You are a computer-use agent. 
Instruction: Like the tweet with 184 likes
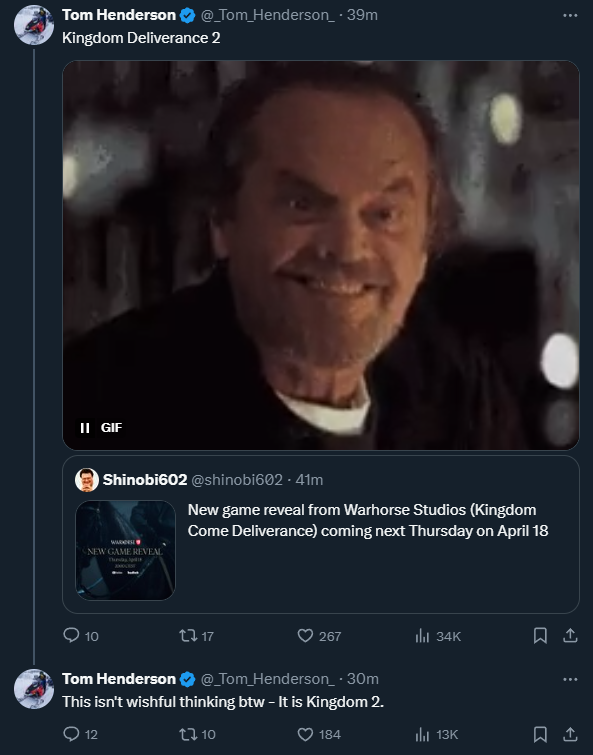click(305, 734)
